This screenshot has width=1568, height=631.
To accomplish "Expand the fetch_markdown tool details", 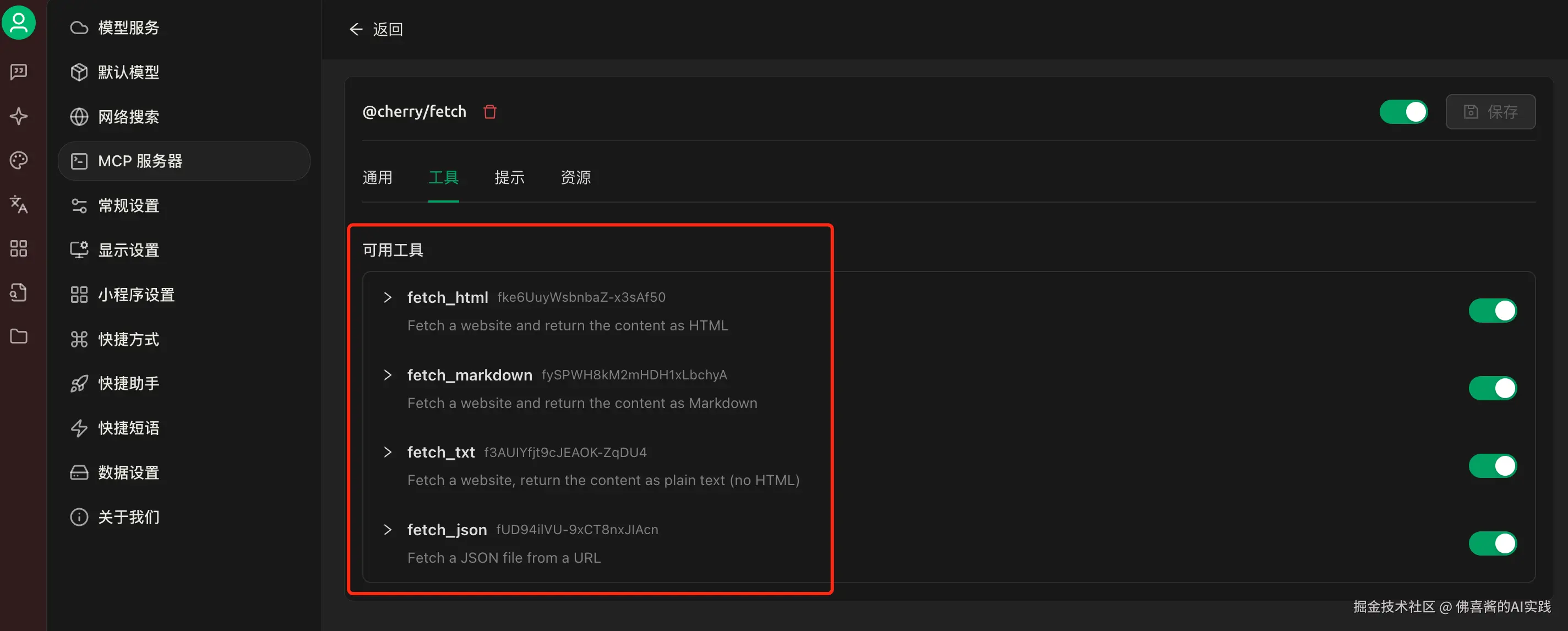I will (x=388, y=375).
